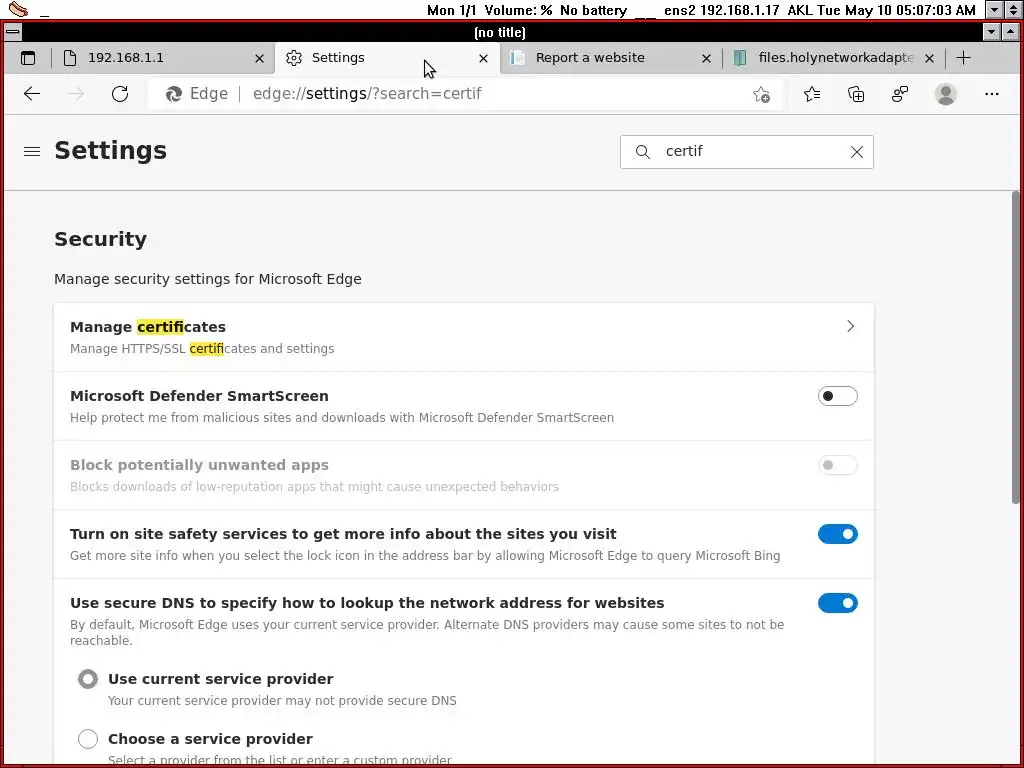Click Manage security settings for Microsoft Edge text
The height and width of the screenshot is (768, 1024).
tap(208, 279)
